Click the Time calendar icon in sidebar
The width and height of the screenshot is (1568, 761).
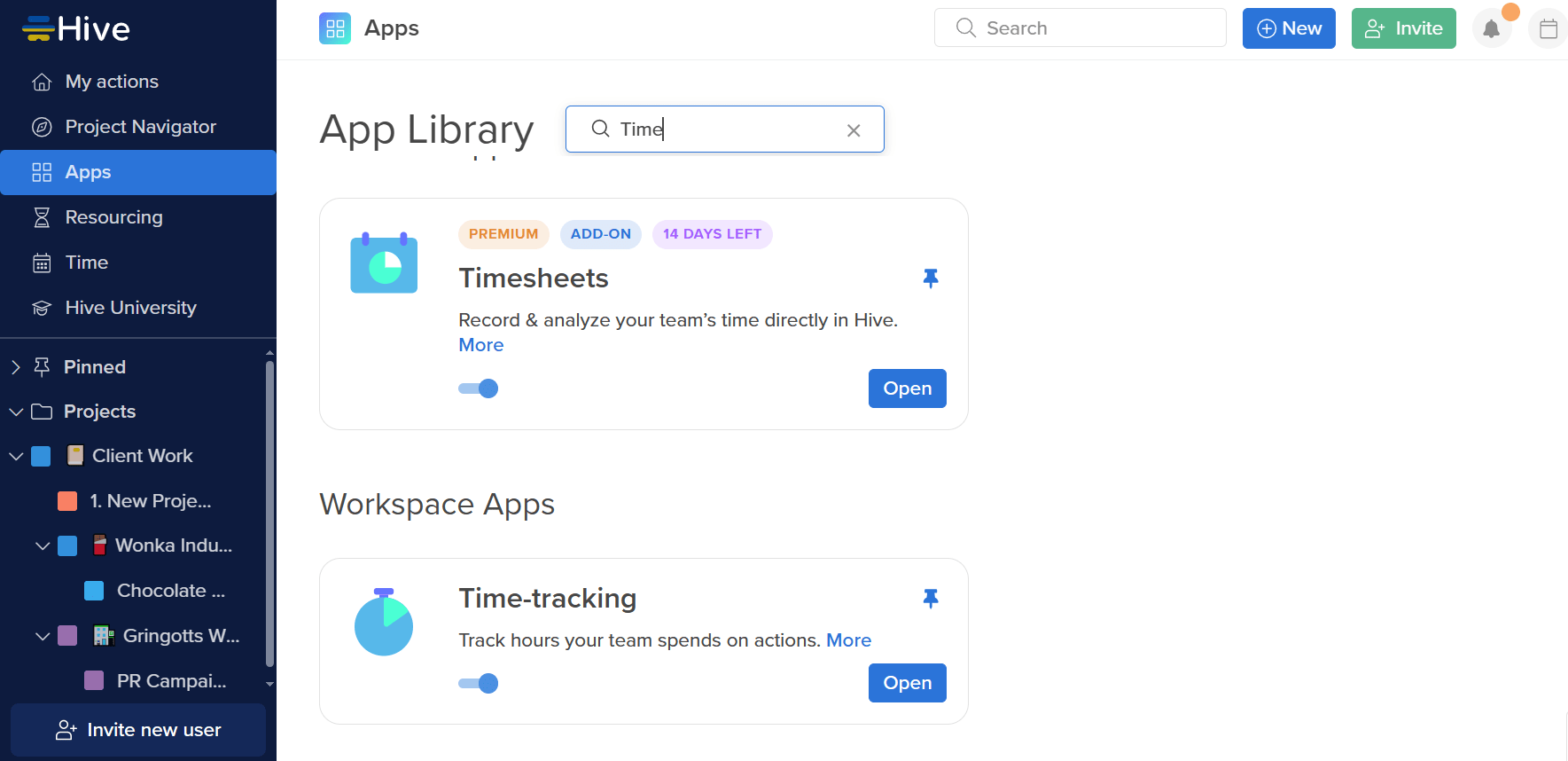click(42, 263)
